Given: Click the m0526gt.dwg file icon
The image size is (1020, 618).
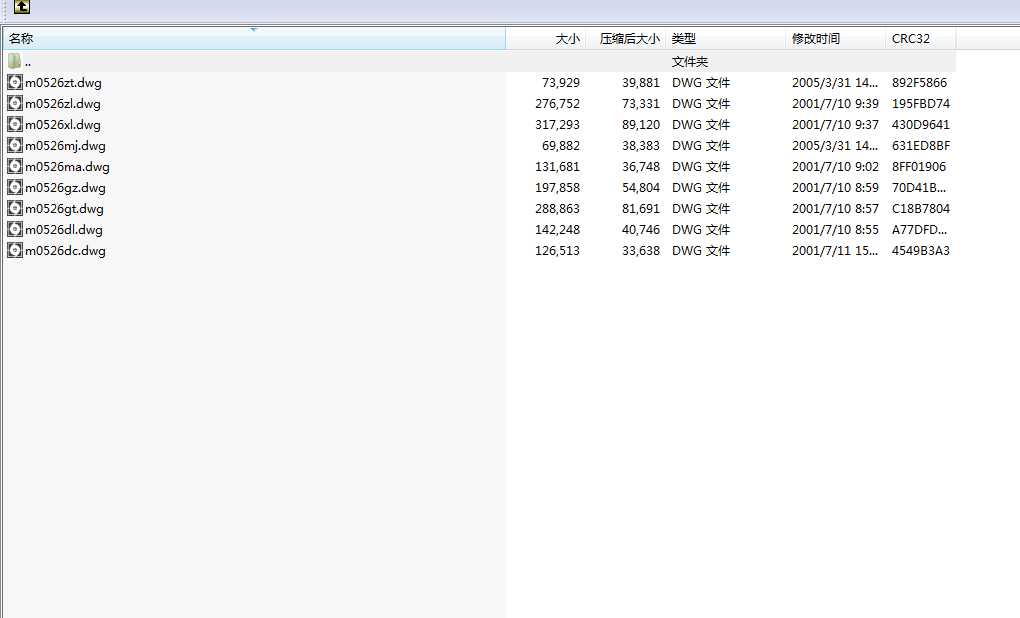Looking at the screenshot, I should click(14, 209).
